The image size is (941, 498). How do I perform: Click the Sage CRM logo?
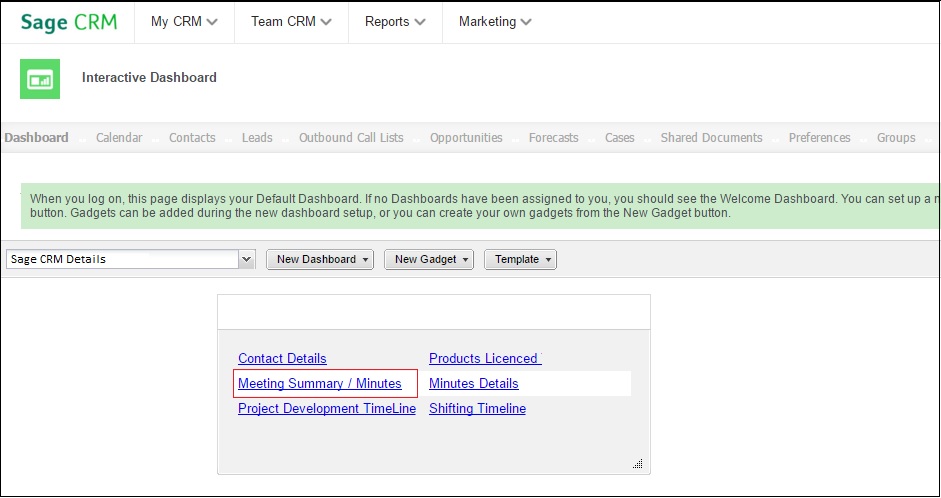pyautogui.click(x=68, y=22)
